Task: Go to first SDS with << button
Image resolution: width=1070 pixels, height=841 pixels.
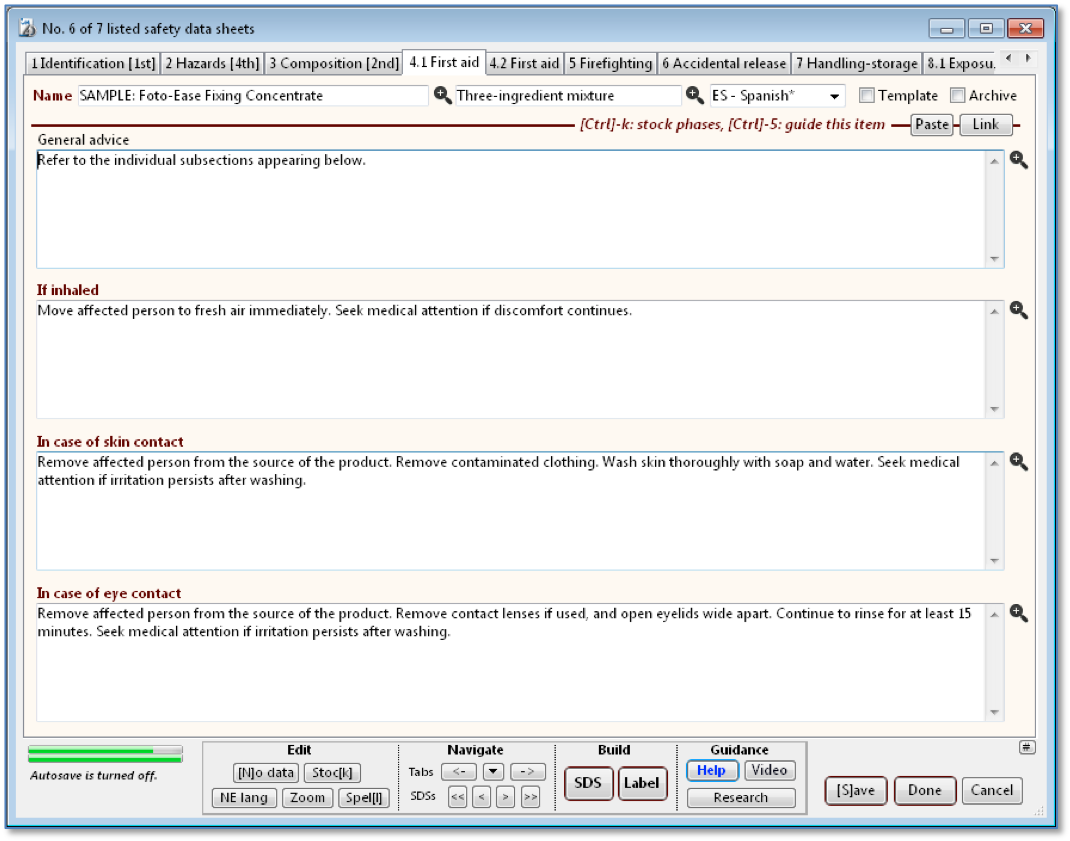Action: 458,797
